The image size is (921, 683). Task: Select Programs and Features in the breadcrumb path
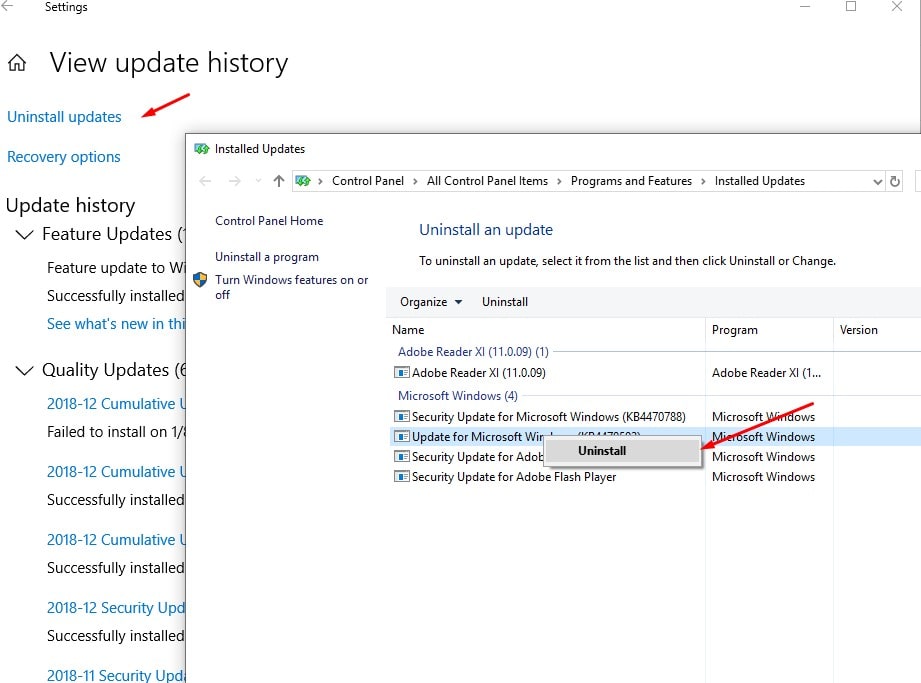[631, 181]
